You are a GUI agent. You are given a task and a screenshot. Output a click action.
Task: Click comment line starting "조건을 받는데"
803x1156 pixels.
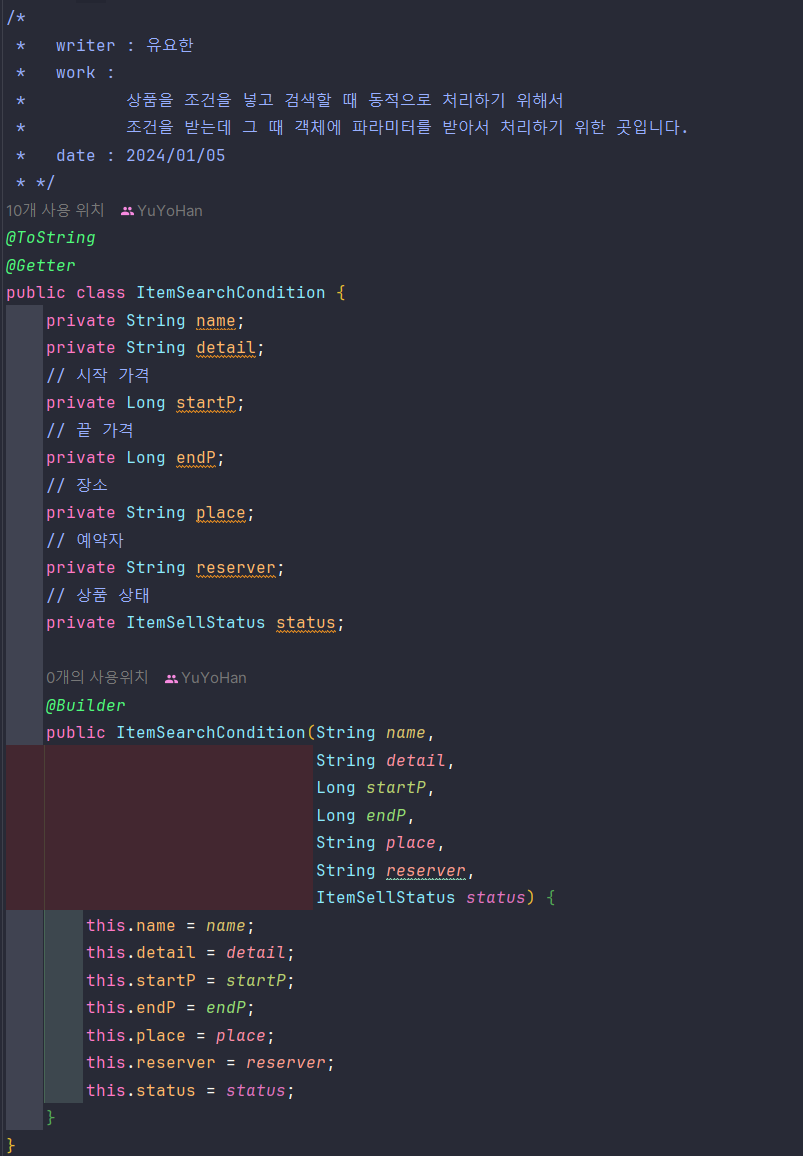pyautogui.click(x=407, y=128)
